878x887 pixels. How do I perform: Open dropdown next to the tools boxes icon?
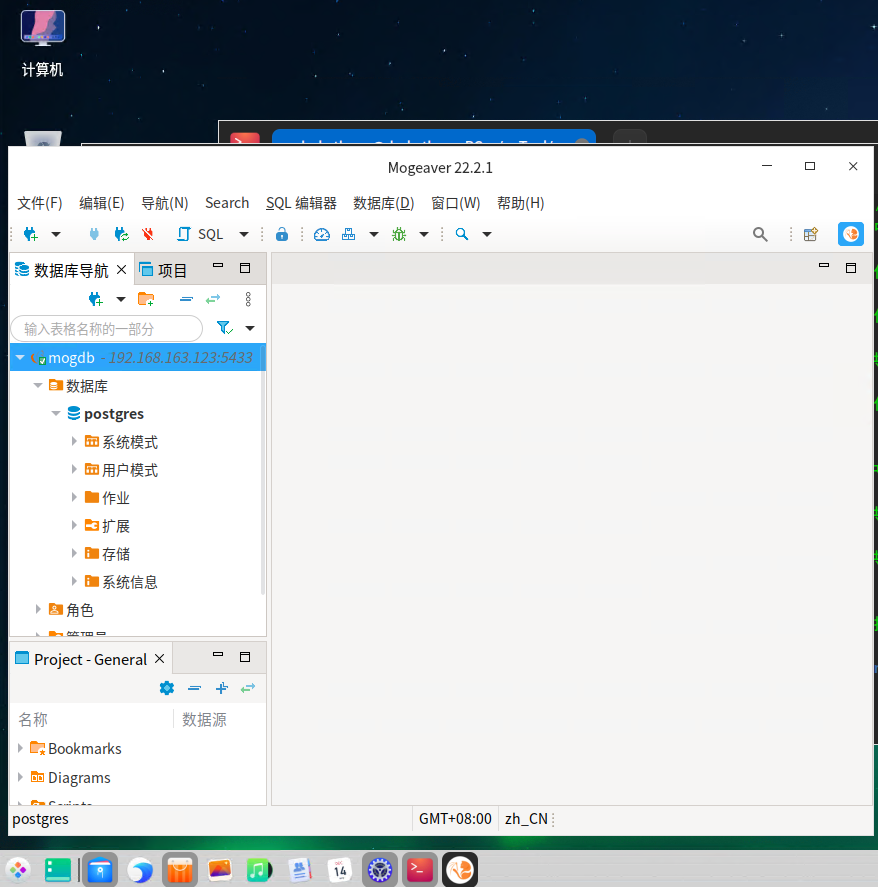coord(374,234)
